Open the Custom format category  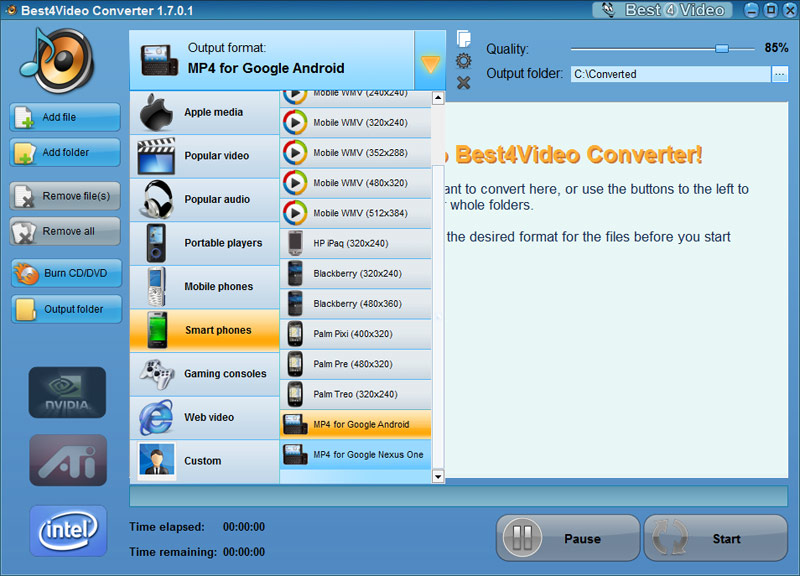coord(205,461)
